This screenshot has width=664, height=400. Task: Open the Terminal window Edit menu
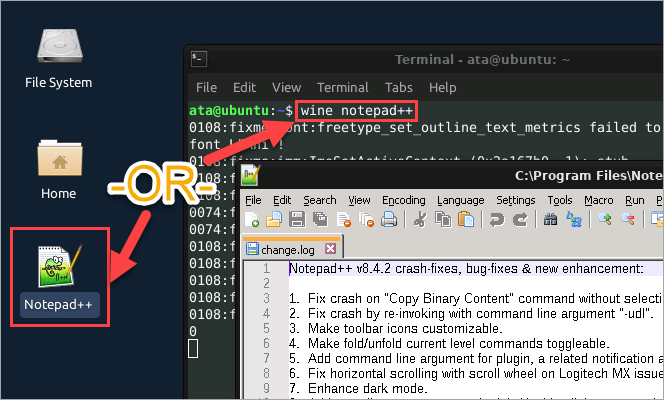click(244, 87)
